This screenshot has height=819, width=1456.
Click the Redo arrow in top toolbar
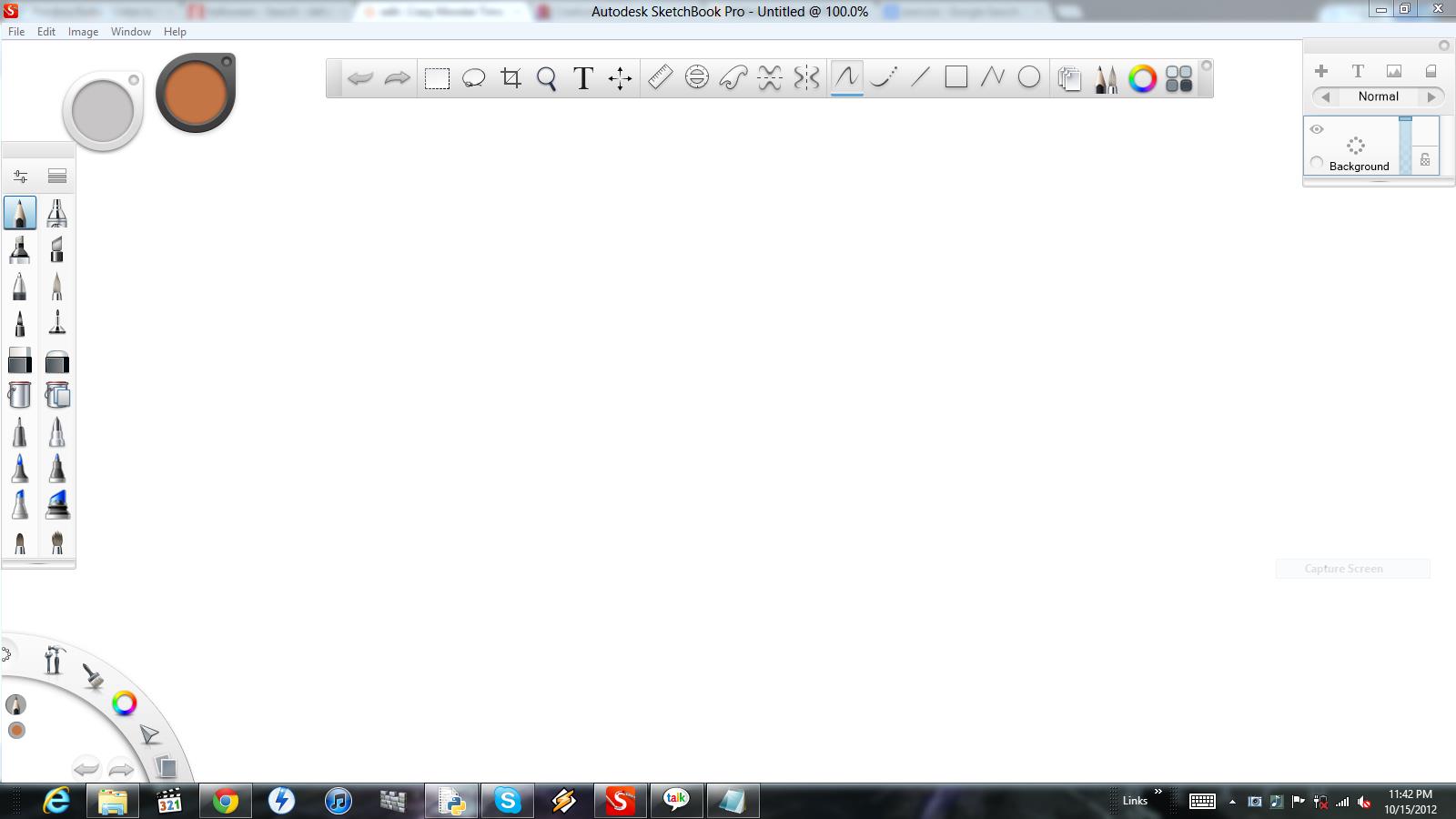(397, 78)
